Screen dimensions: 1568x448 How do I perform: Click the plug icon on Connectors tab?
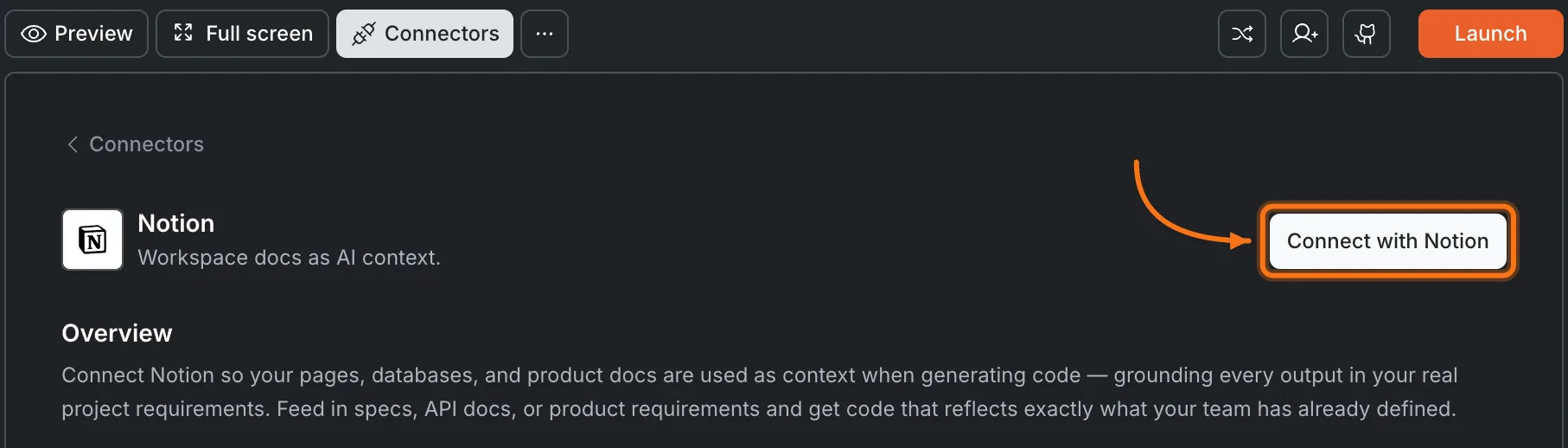[364, 34]
